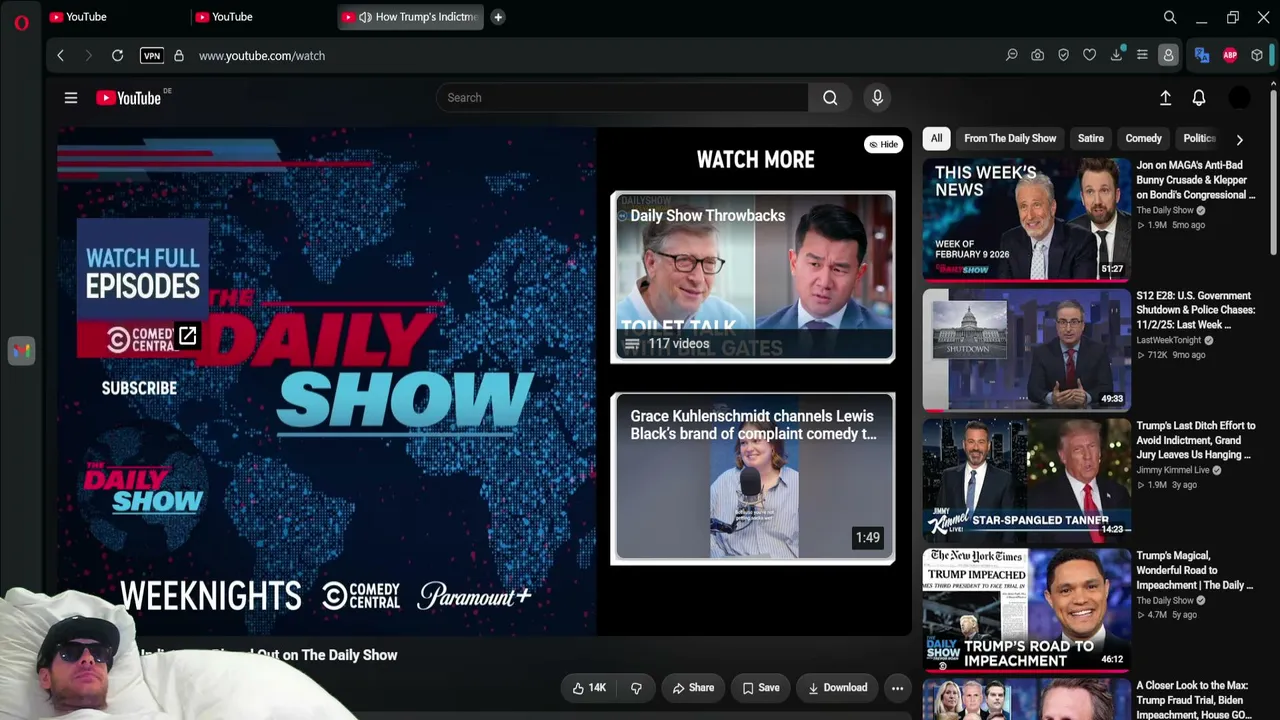Play the Shutdown 49:33 video thumbnail
This screenshot has height=720, width=1280.
pos(1027,350)
